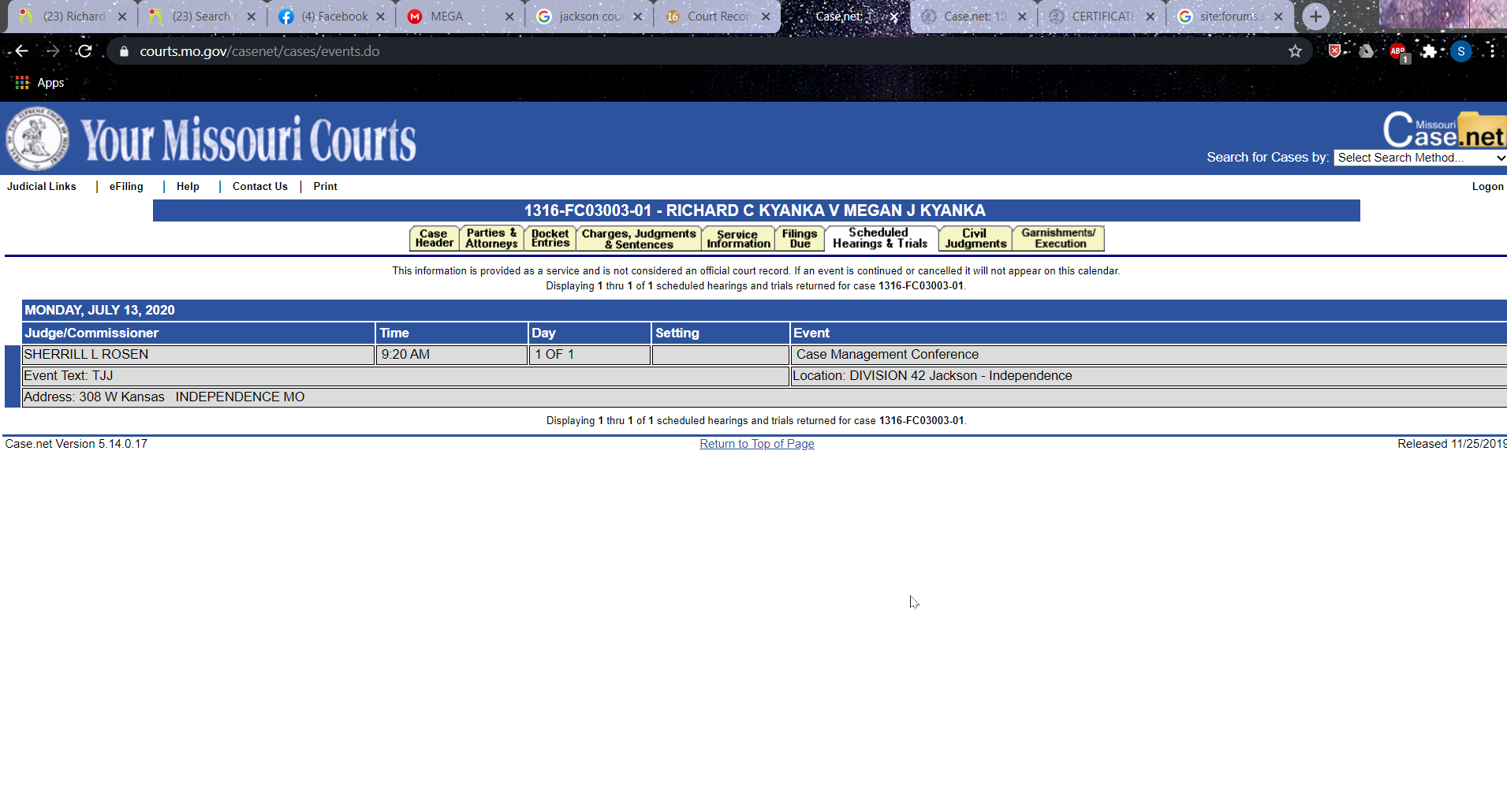Image resolution: width=1507 pixels, height=812 pixels.
Task: Open Chrome three-dot menu
Action: coord(1492,51)
